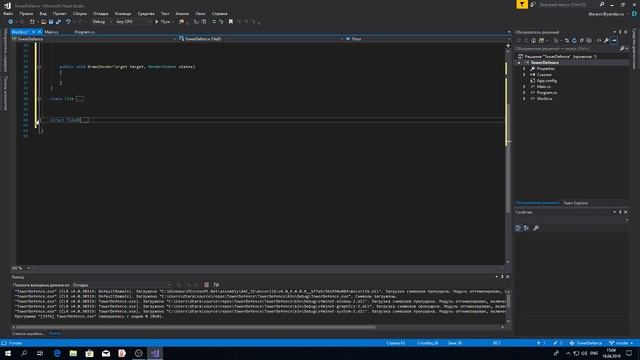The image size is (640, 360).
Task: Open File Explorer from the taskbar
Action: [x=73, y=353]
